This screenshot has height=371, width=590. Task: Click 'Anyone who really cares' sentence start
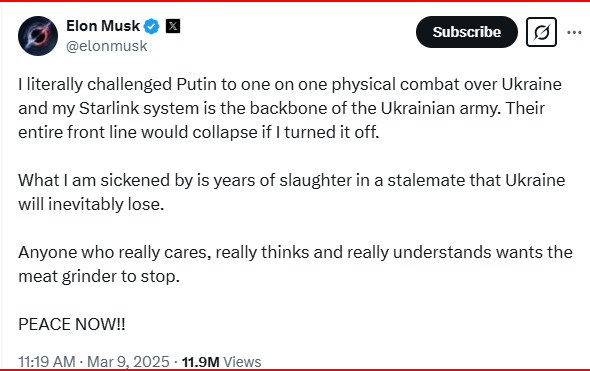114,252
